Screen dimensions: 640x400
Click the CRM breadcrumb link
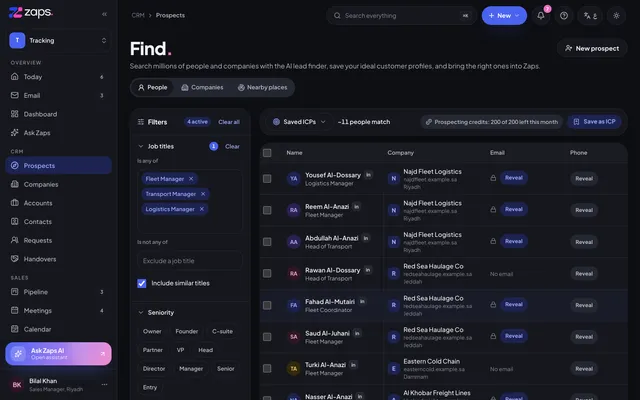point(138,15)
